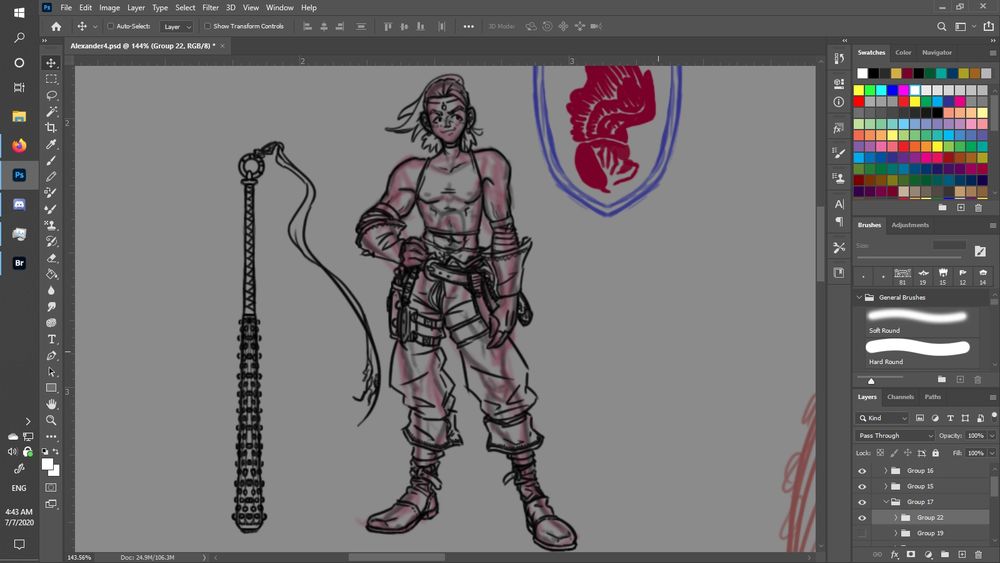Select the Hard Round brush preset
Screen dimensions: 1000x563
coord(918,348)
